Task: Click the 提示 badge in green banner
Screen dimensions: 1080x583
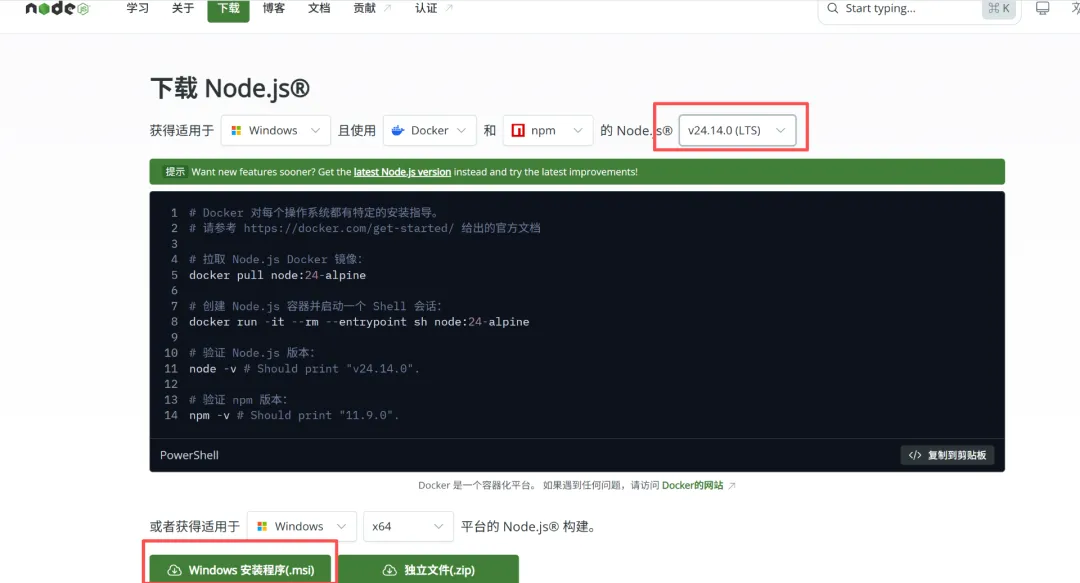Action: coord(175,172)
